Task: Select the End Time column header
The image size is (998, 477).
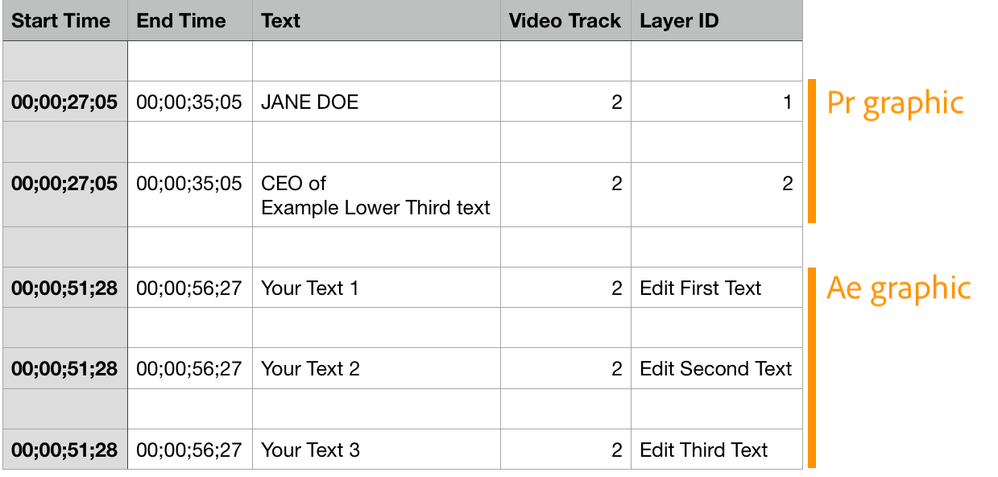Action: (181, 20)
